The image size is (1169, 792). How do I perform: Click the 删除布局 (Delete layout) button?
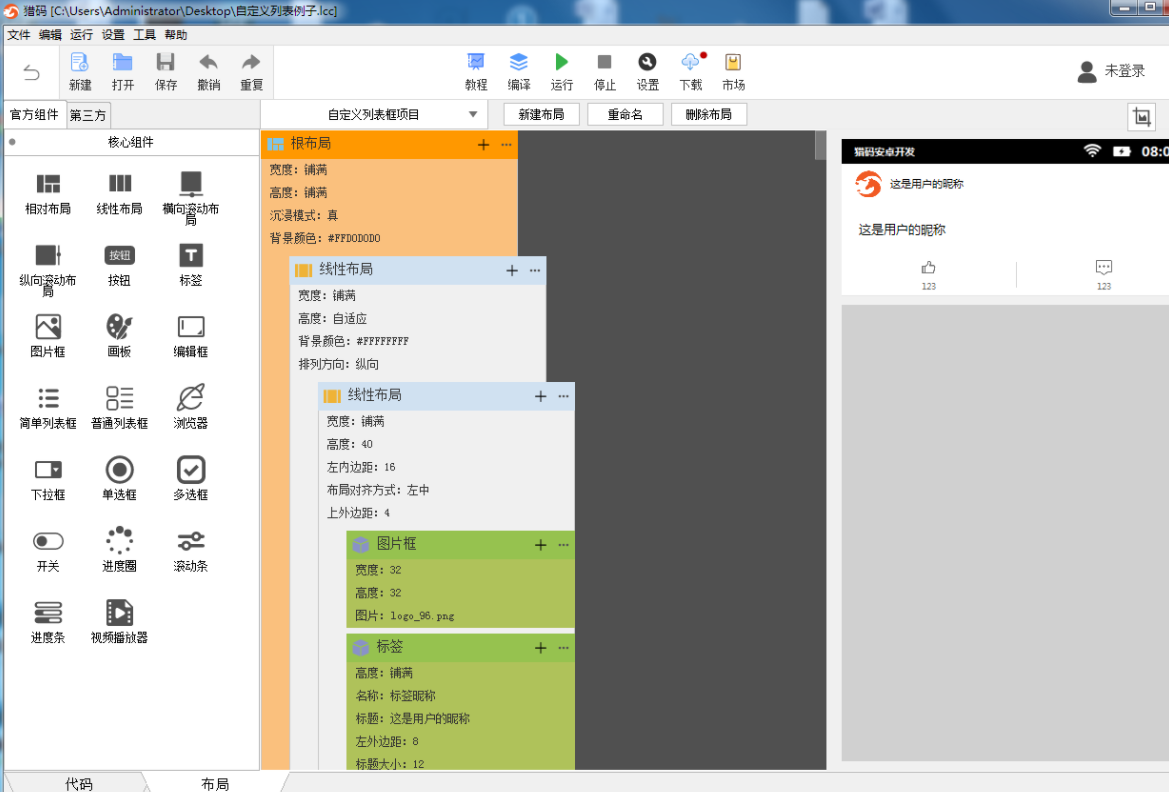tap(708, 114)
